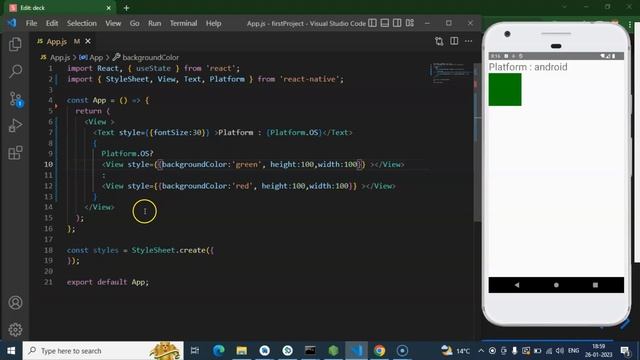Split the editor right

[x=454, y=41]
